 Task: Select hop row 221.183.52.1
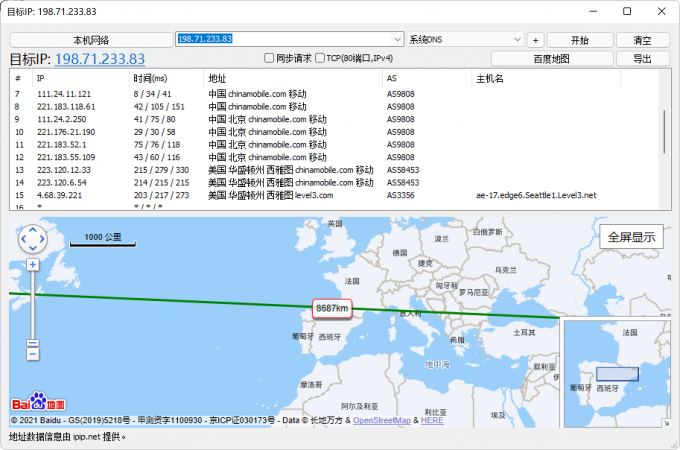coord(334,144)
